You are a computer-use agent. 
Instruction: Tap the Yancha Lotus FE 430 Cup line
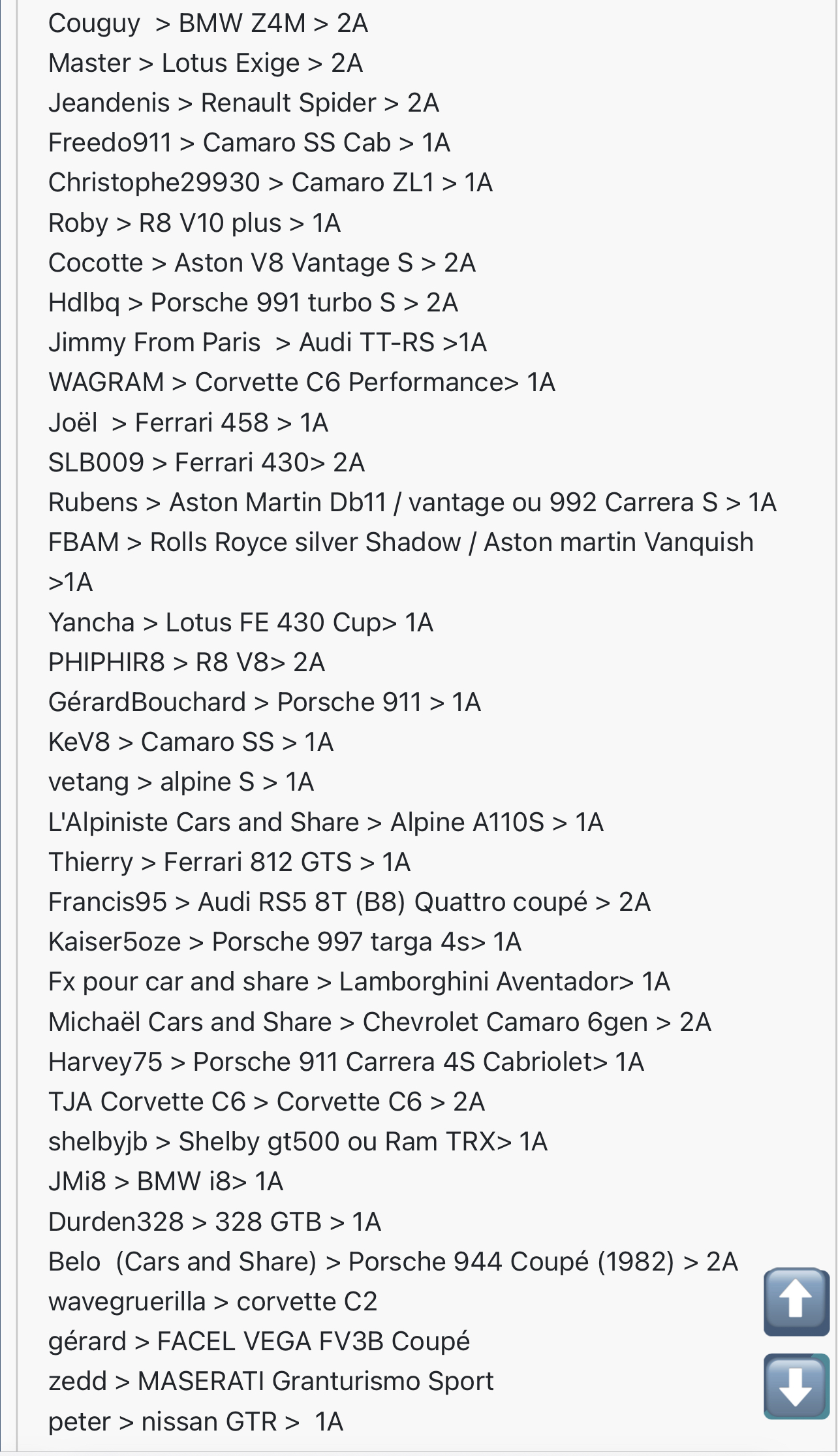(241, 623)
